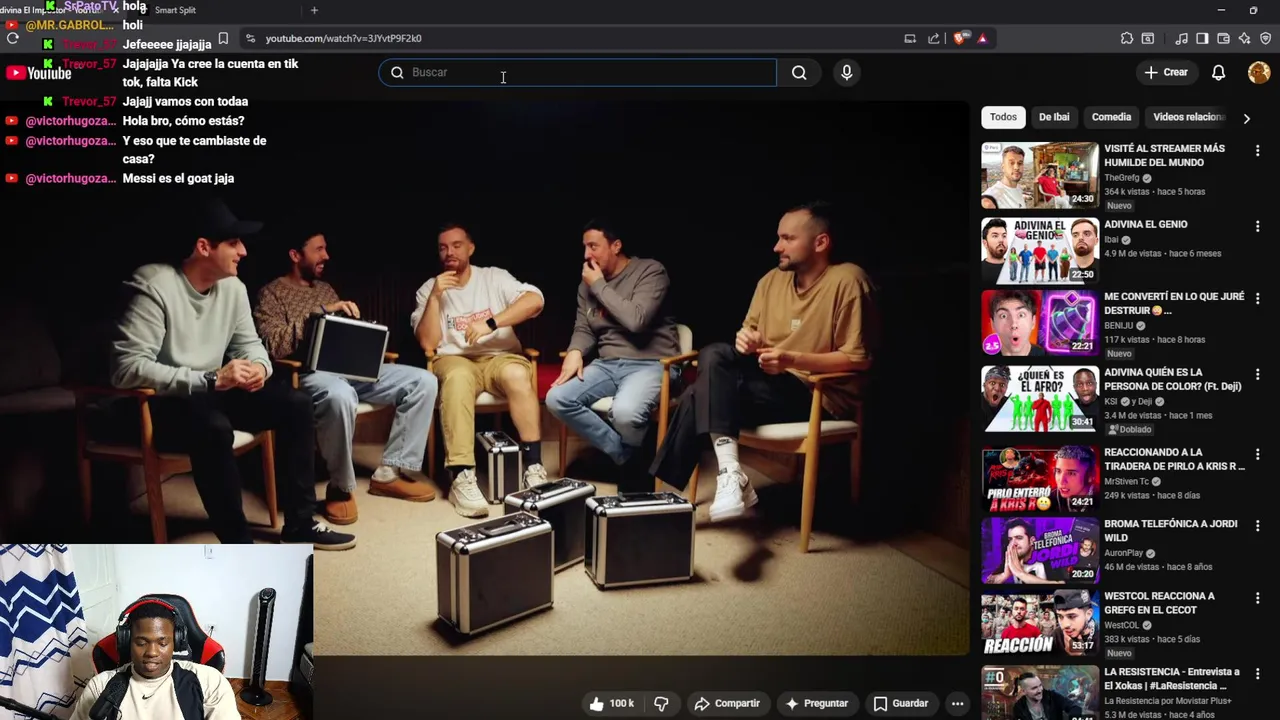Open site settings icon beside the URL
The image size is (1280, 720).
click(x=250, y=38)
